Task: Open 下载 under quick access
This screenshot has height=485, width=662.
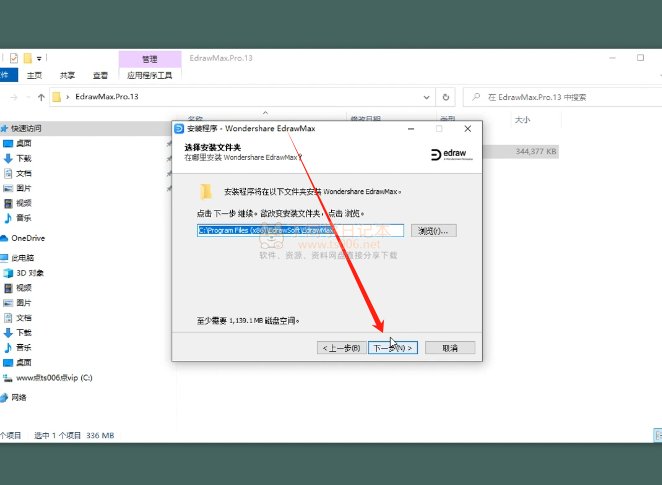Action: (x=24, y=158)
